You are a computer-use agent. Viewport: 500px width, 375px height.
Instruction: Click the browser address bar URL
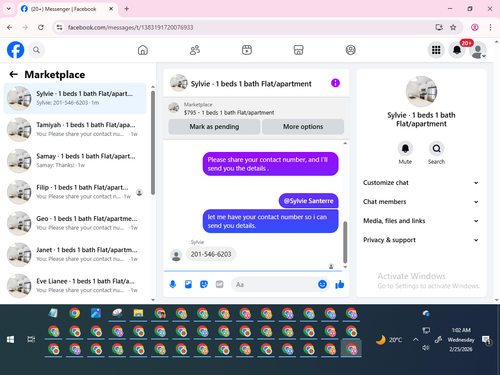pyautogui.click(x=130, y=27)
